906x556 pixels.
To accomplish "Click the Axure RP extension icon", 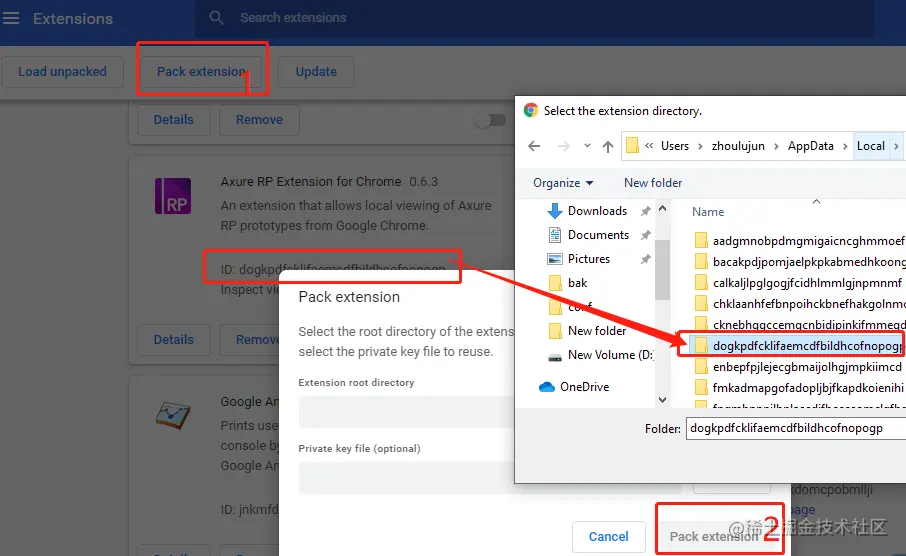I will [173, 196].
